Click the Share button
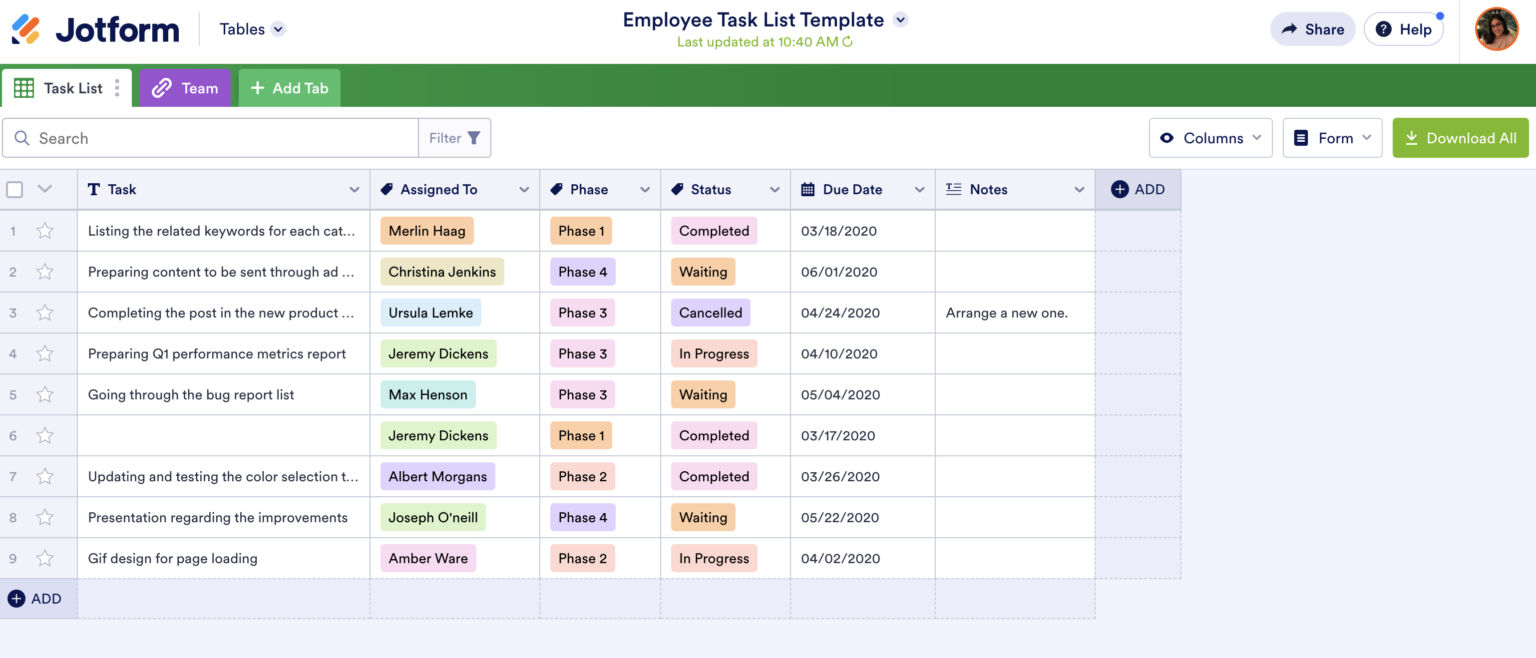 point(1312,29)
